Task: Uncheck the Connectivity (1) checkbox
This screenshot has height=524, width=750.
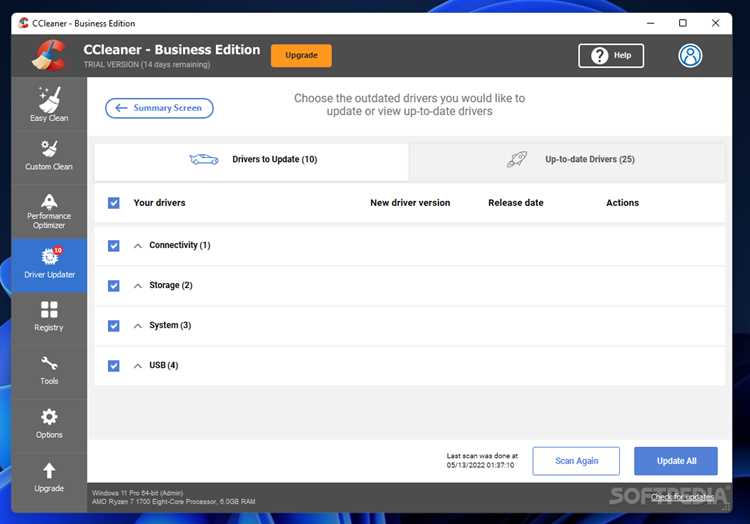Action: pos(114,246)
